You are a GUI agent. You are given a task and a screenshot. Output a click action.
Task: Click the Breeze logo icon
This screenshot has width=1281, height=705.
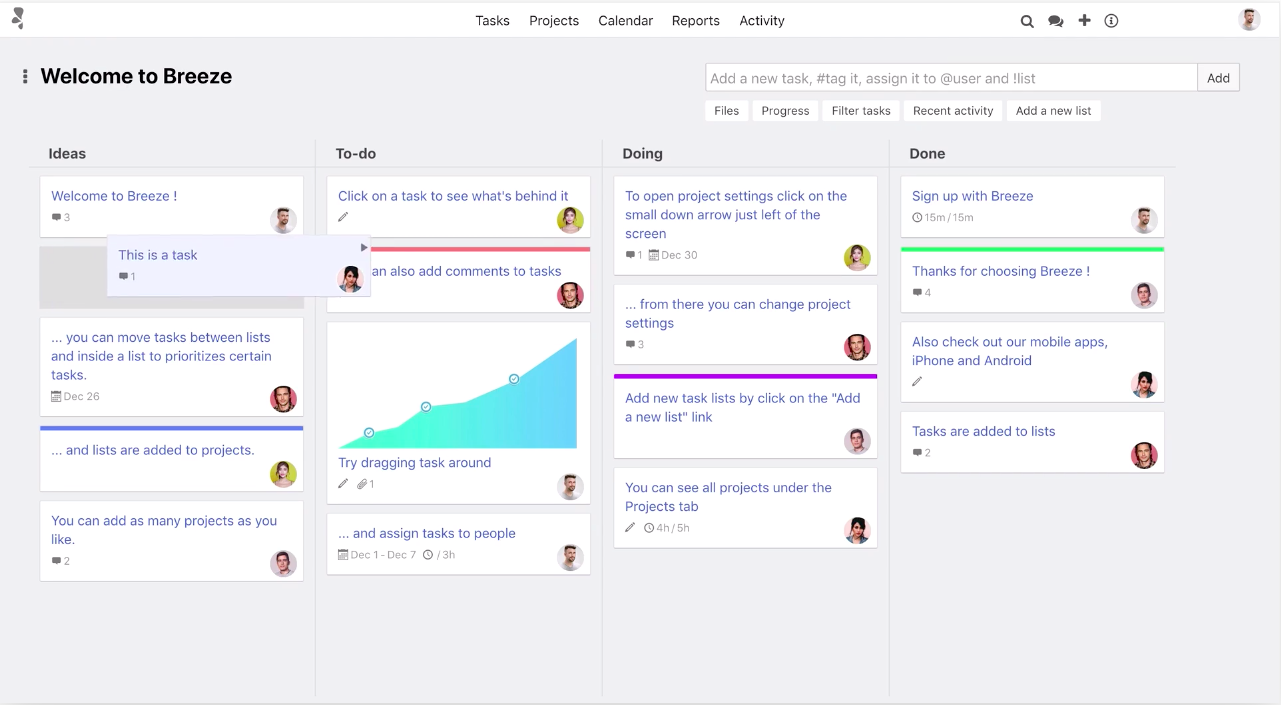(x=18, y=19)
